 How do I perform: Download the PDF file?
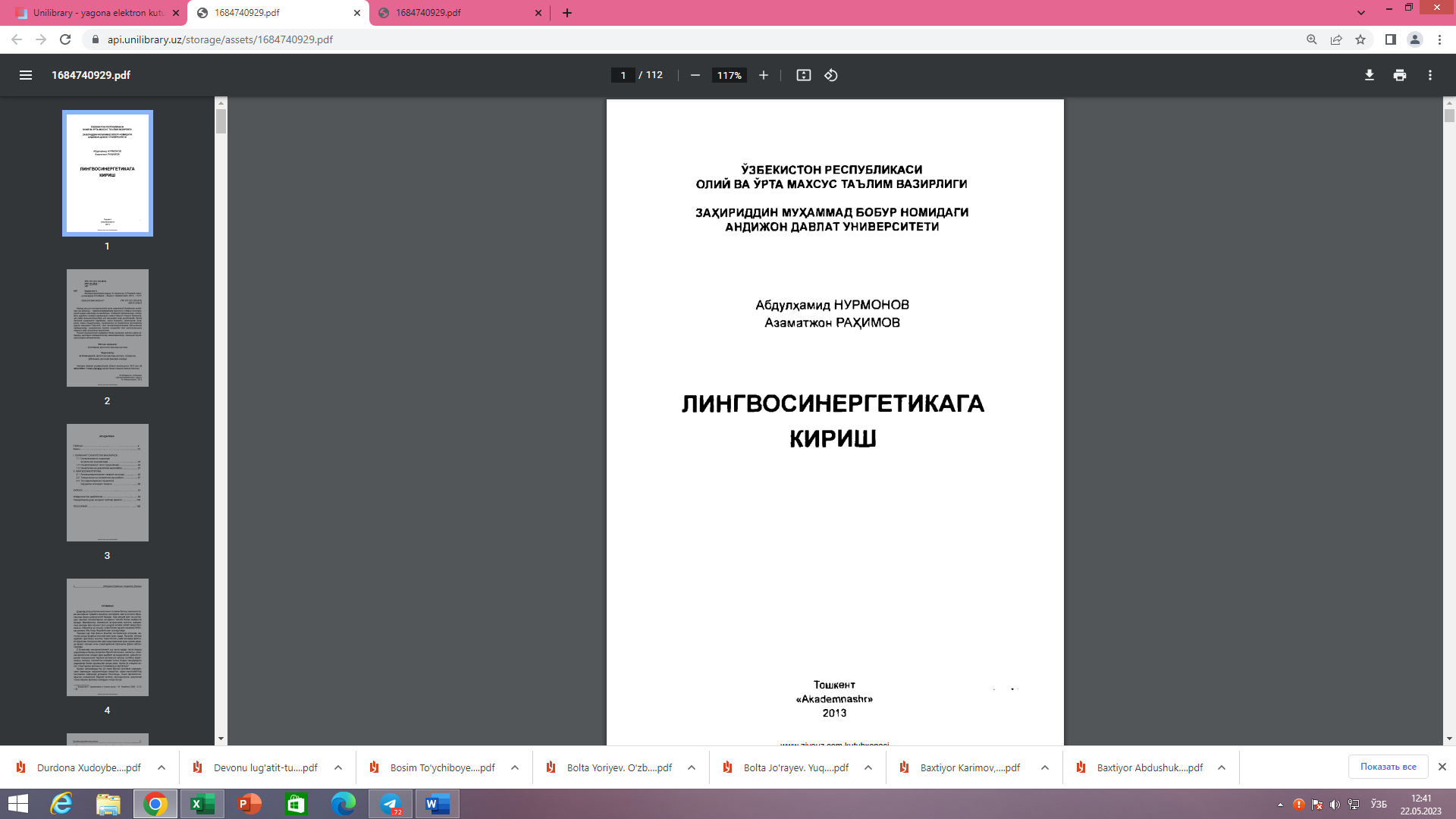tap(1369, 75)
